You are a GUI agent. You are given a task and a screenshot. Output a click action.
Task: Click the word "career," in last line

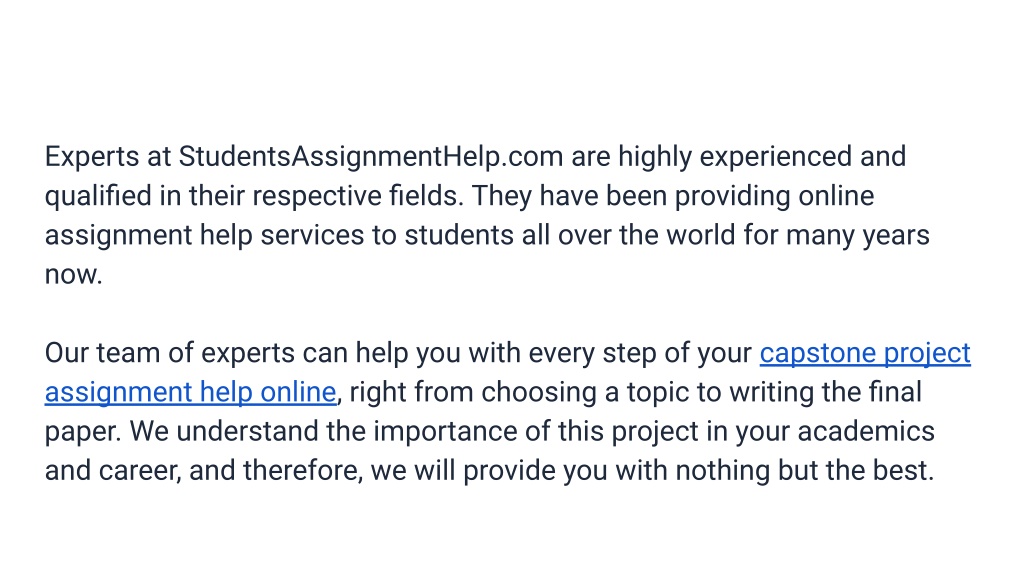140,472
